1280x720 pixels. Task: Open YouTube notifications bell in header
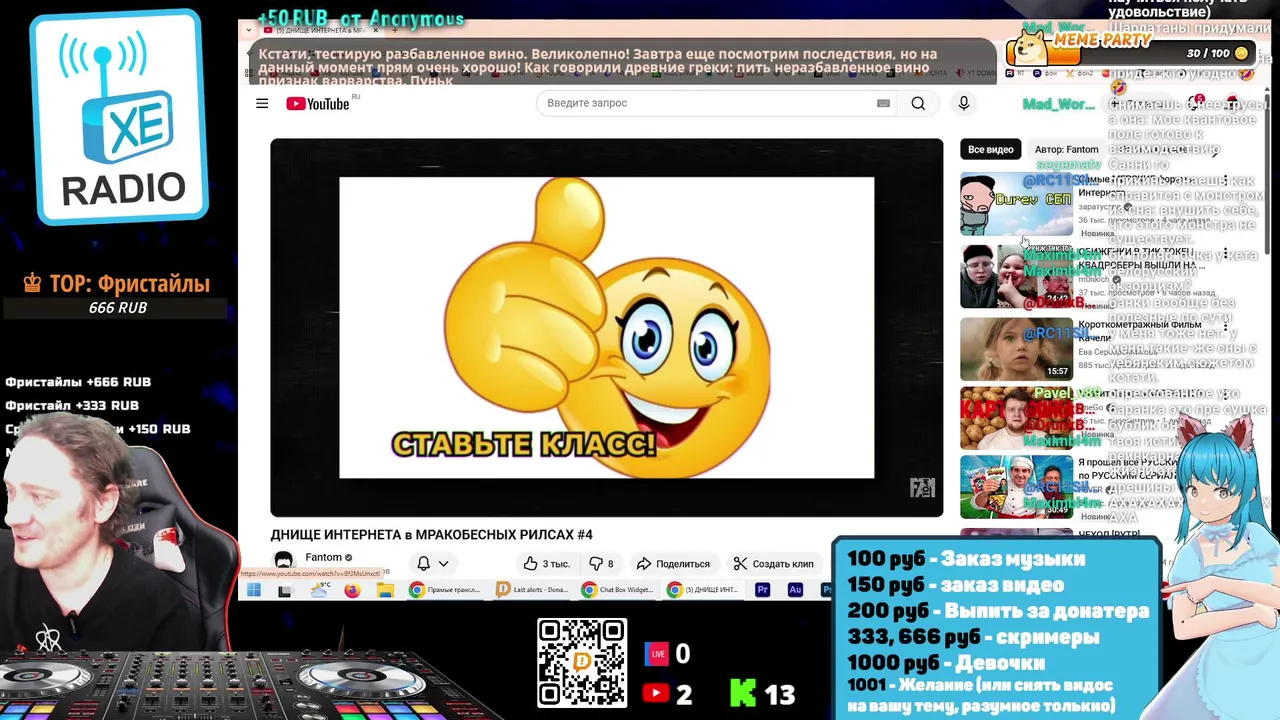coord(1196,104)
